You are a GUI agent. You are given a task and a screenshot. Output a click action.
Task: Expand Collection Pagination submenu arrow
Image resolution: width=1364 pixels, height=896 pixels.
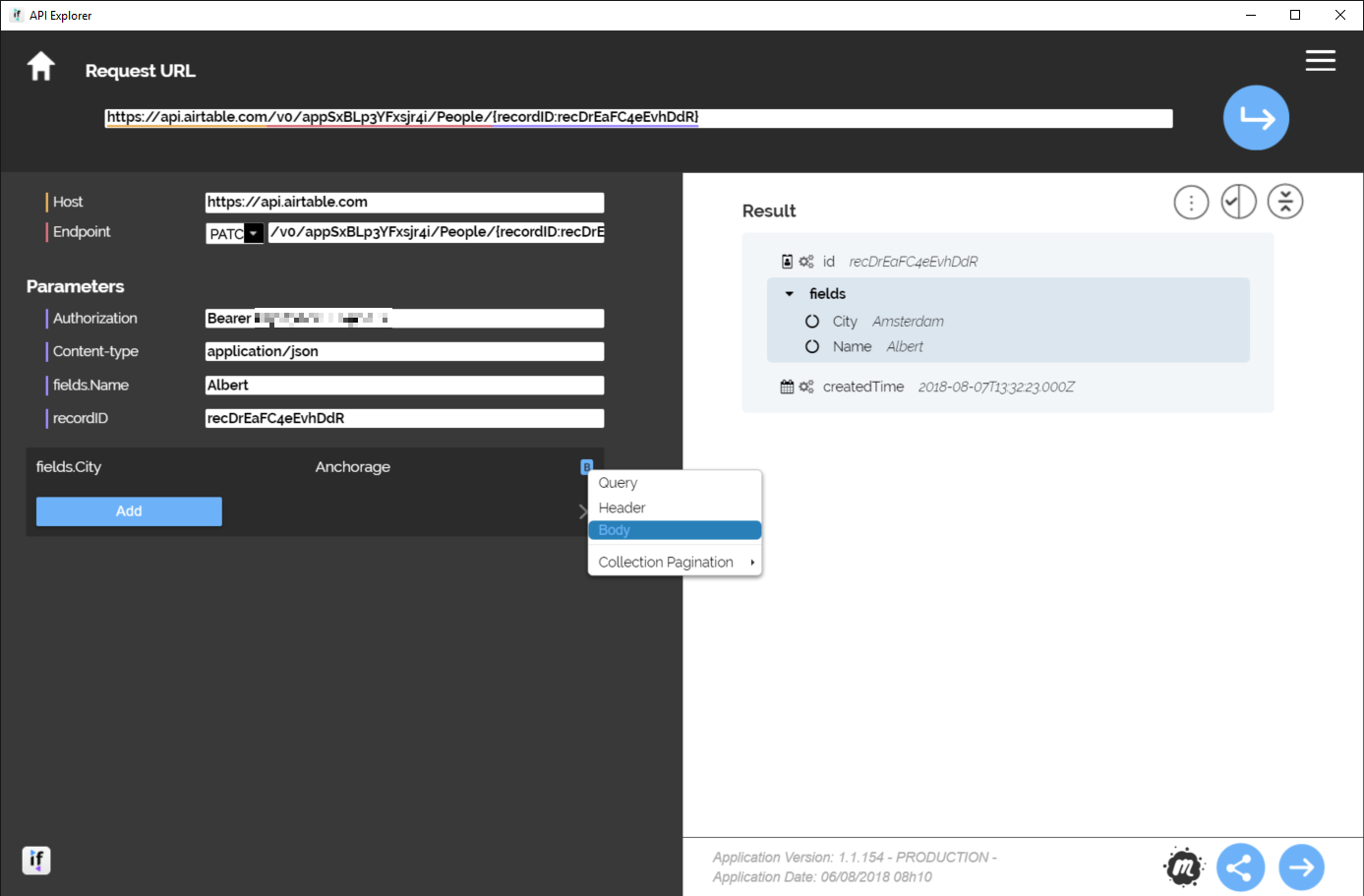click(x=752, y=563)
